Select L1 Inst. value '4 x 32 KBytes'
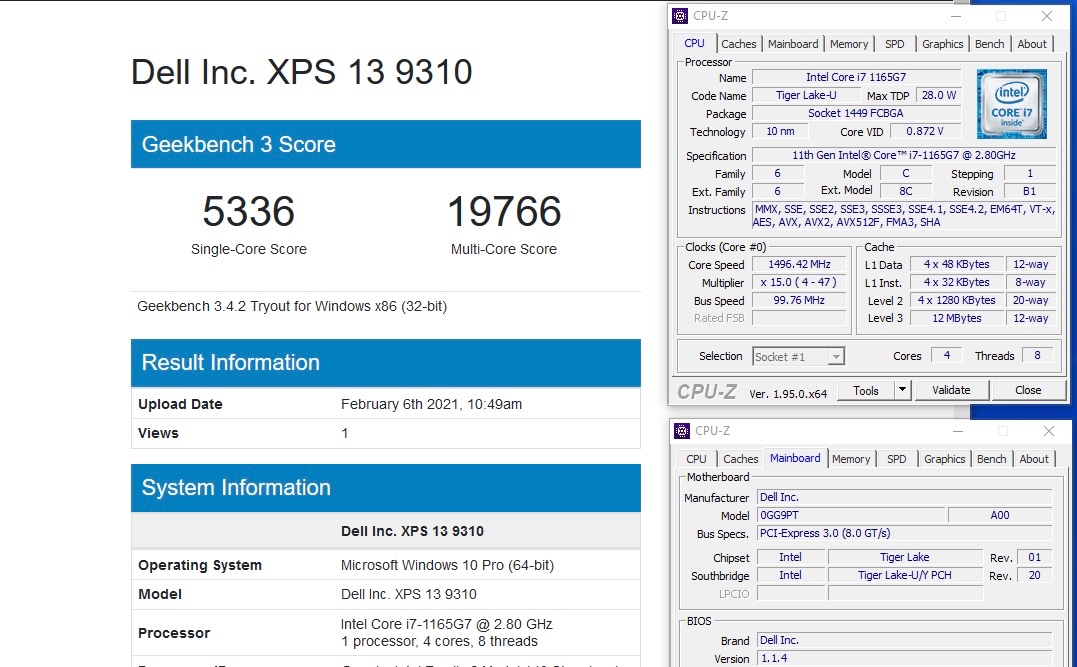Viewport: 1077px width, 667px height. coord(957,282)
